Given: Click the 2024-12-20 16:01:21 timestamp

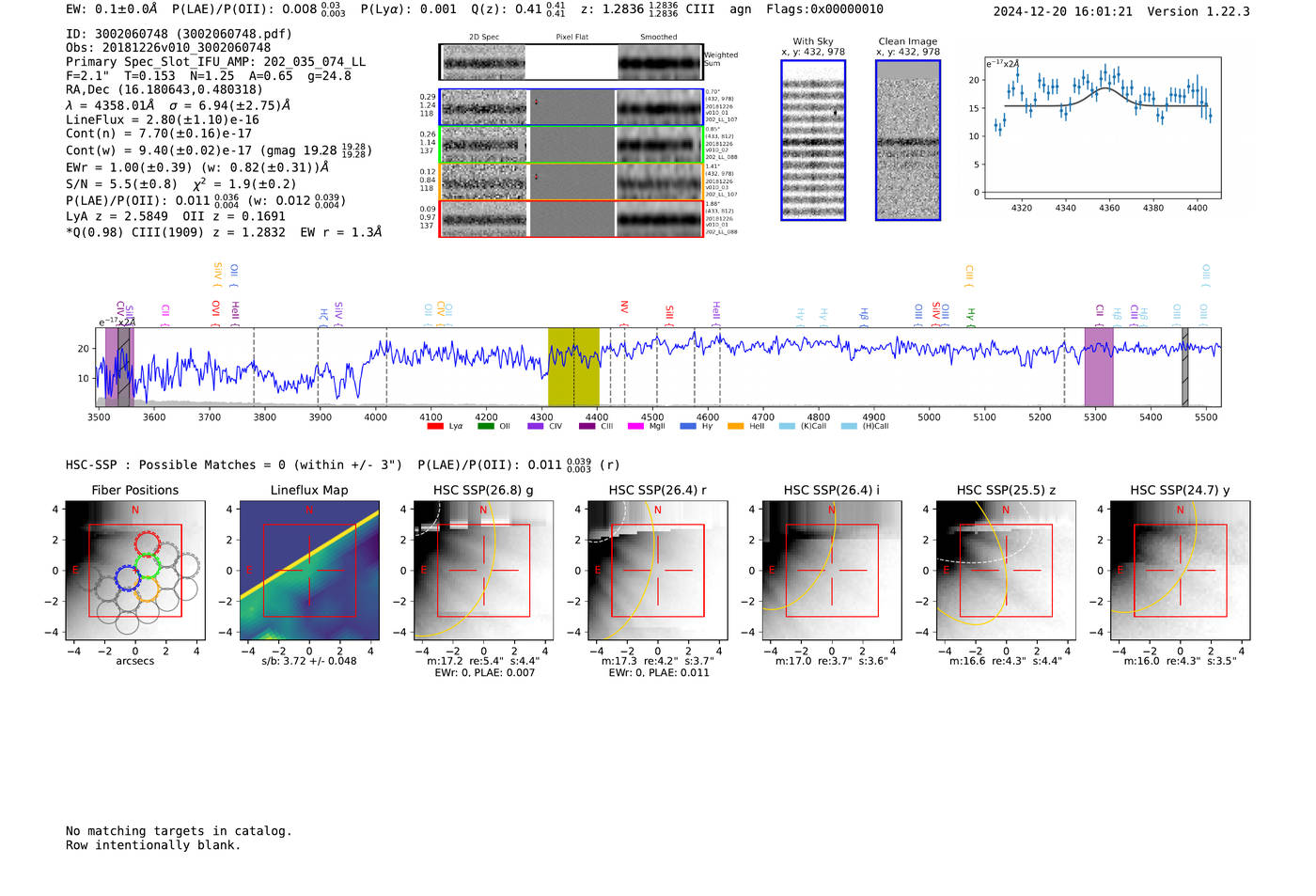Looking at the screenshot, I should click(1063, 11).
